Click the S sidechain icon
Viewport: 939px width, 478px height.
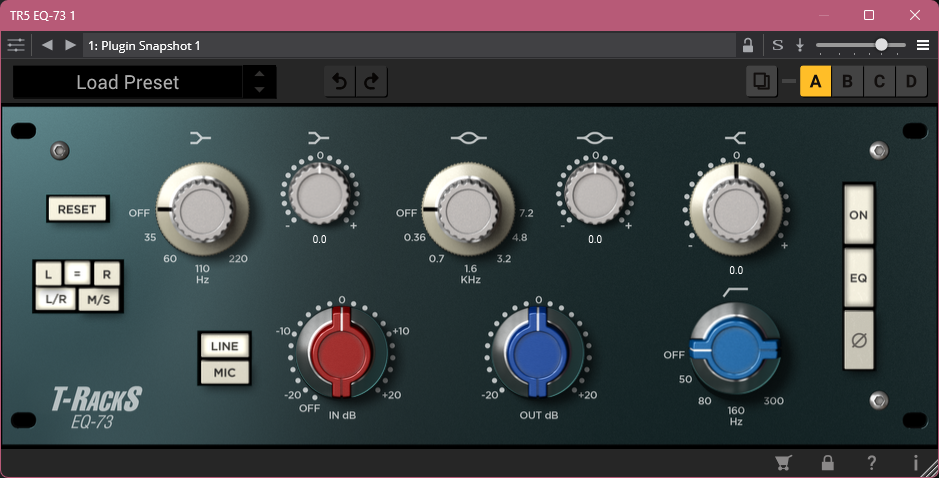tap(777, 46)
